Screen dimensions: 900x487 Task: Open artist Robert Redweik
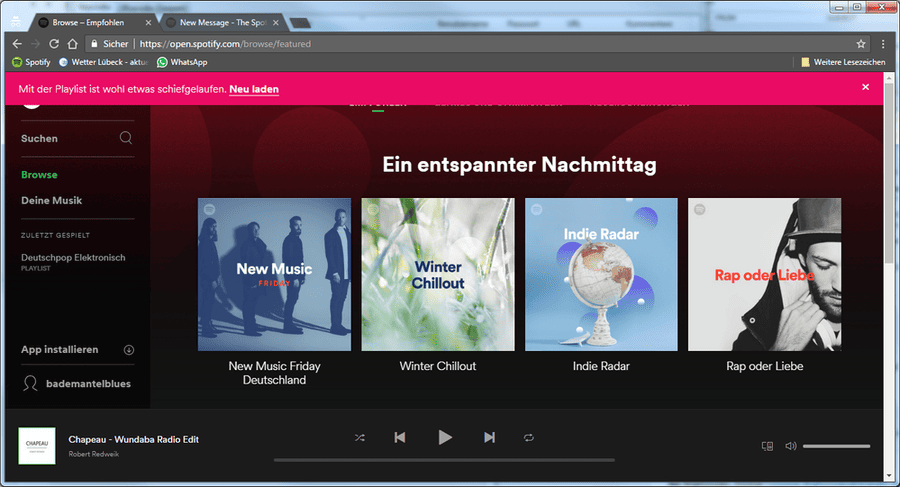[x=94, y=454]
